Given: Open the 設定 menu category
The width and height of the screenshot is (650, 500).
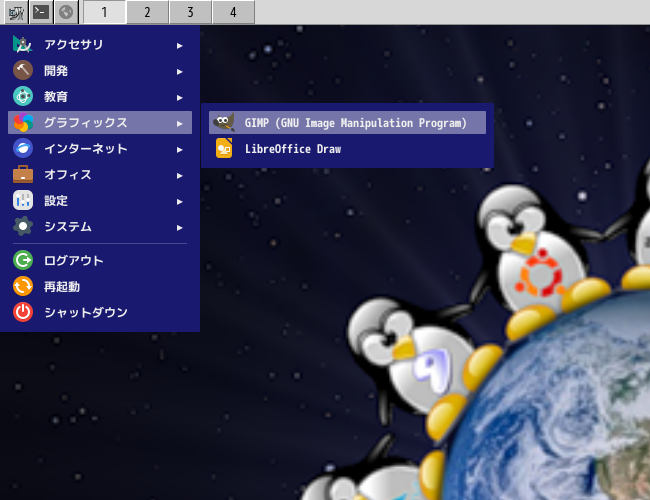Looking at the screenshot, I should [x=100, y=201].
